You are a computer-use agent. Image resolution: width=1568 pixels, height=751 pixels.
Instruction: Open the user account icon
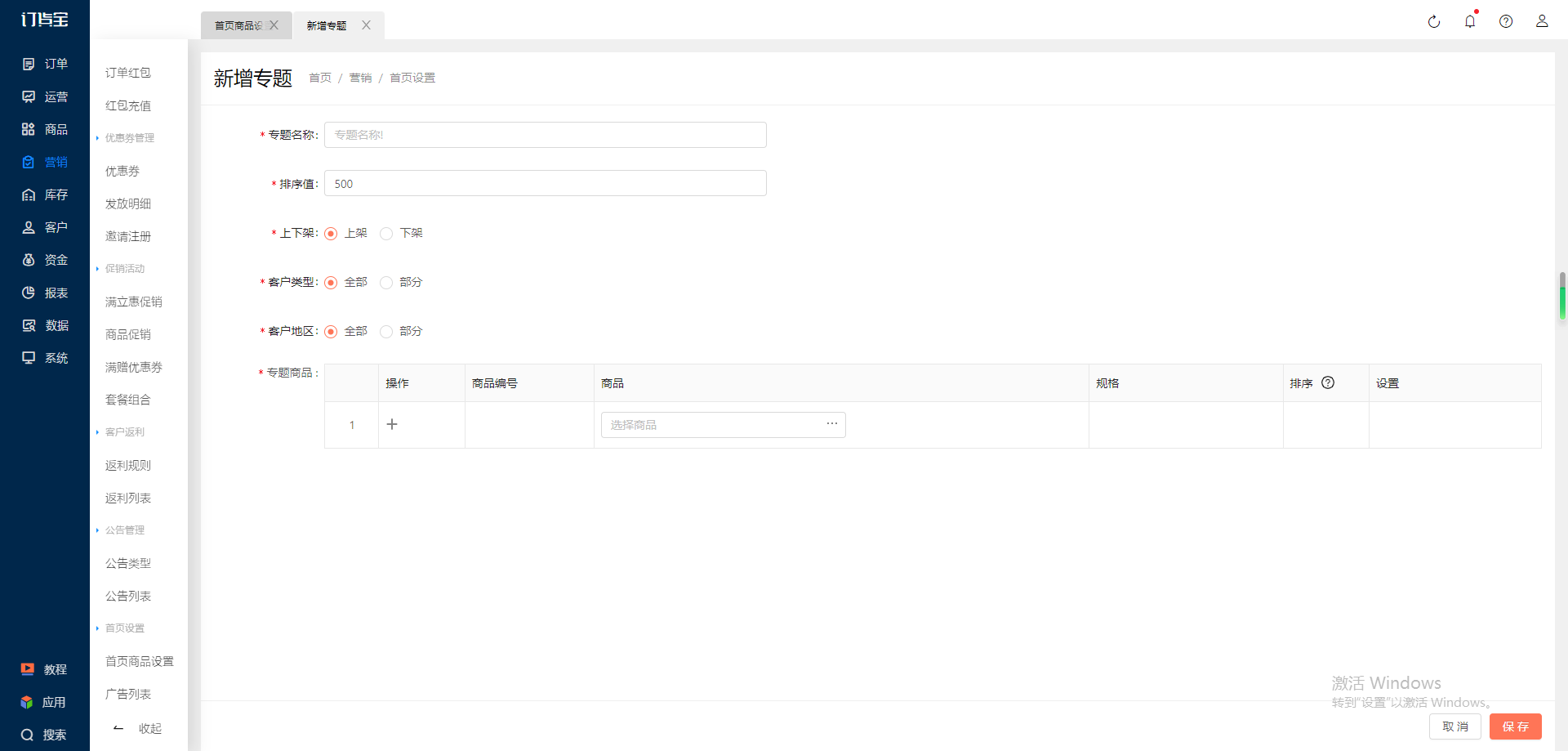pyautogui.click(x=1542, y=21)
